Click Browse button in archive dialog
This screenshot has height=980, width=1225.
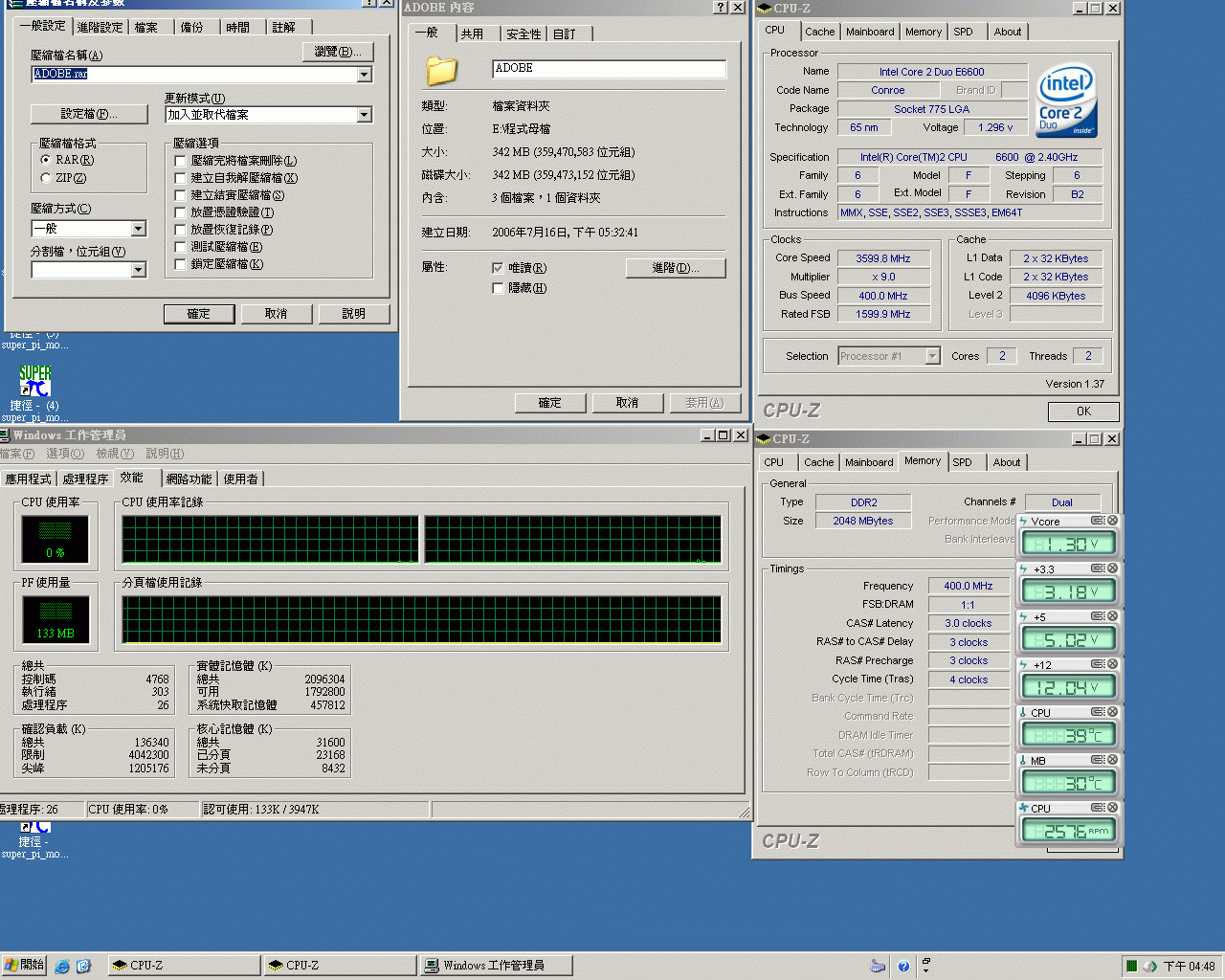click(x=338, y=52)
